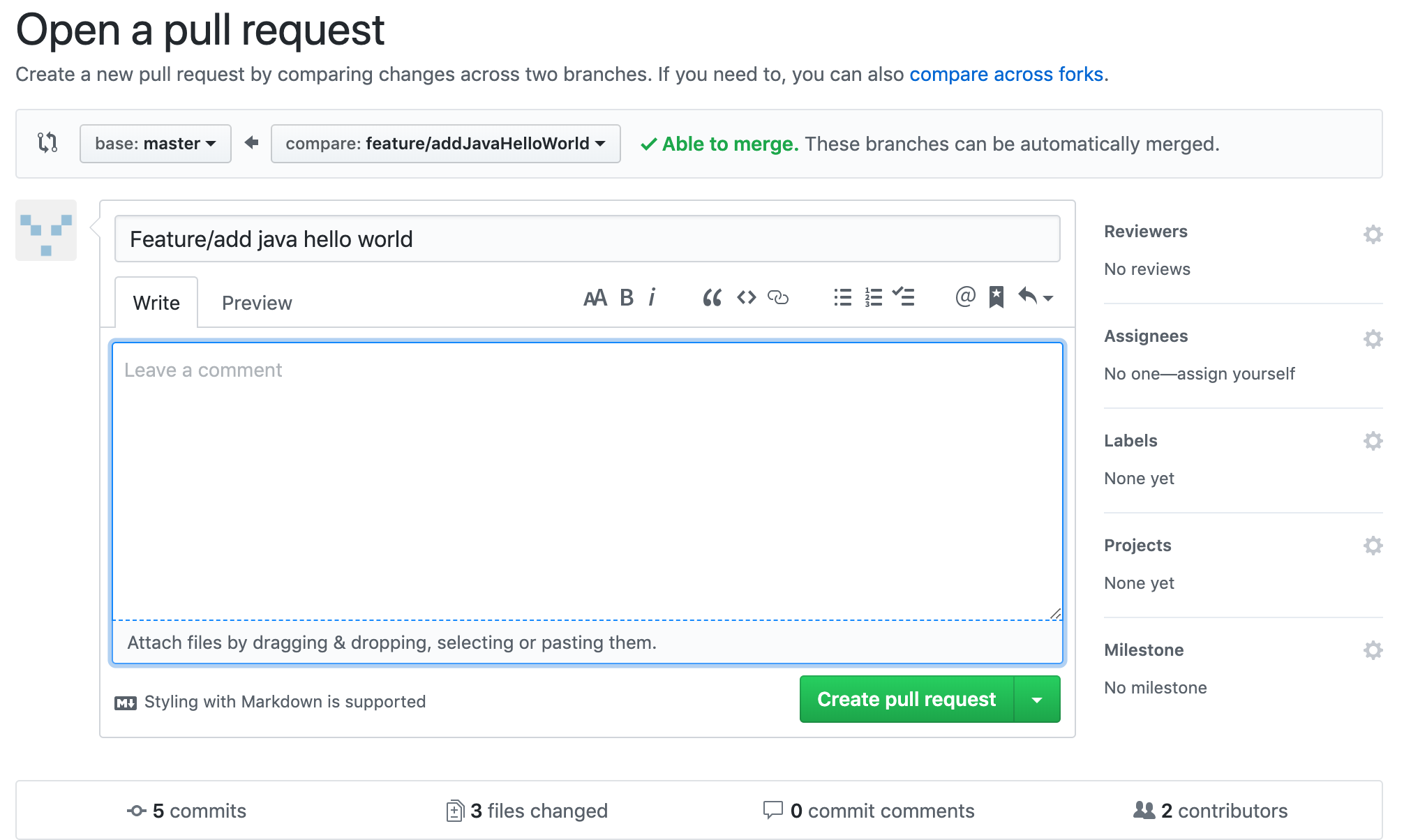
Task: View the 5 commits tab
Action: coord(187,811)
